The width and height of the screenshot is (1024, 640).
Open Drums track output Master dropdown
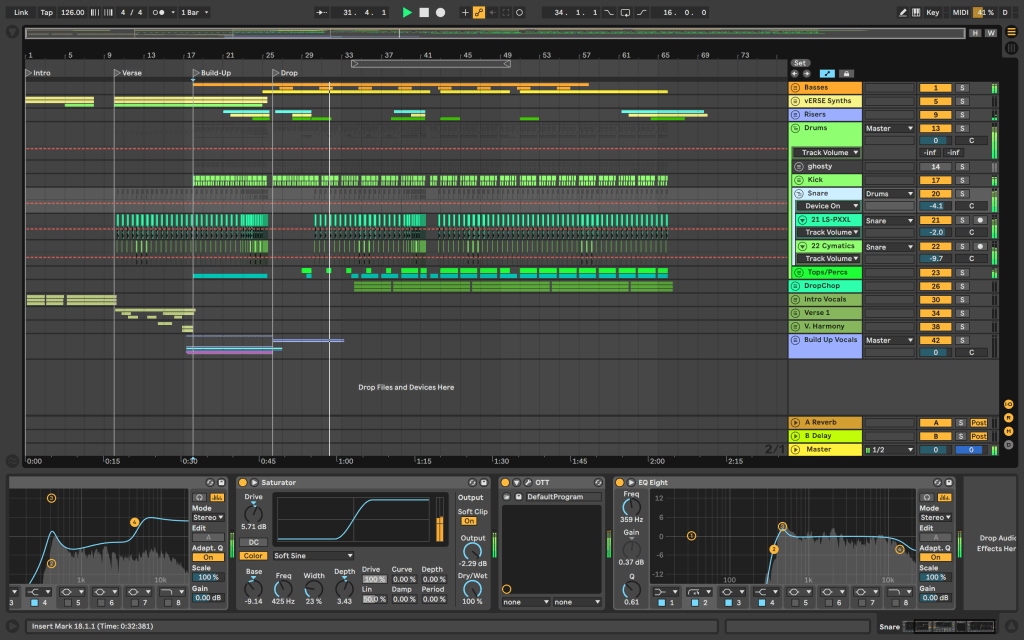[x=889, y=128]
